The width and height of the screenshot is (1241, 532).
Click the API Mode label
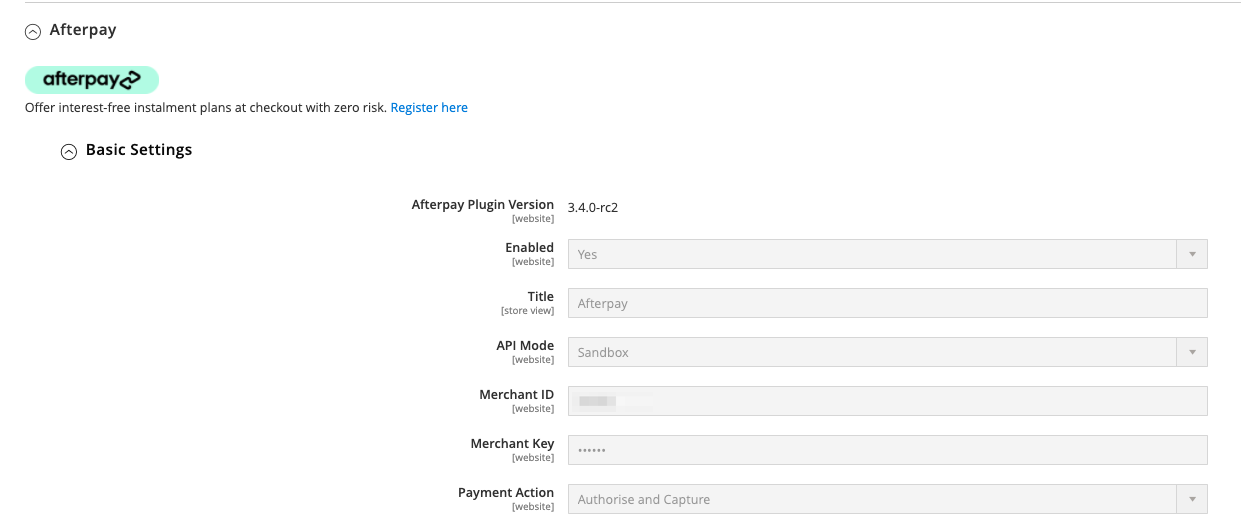(525, 345)
